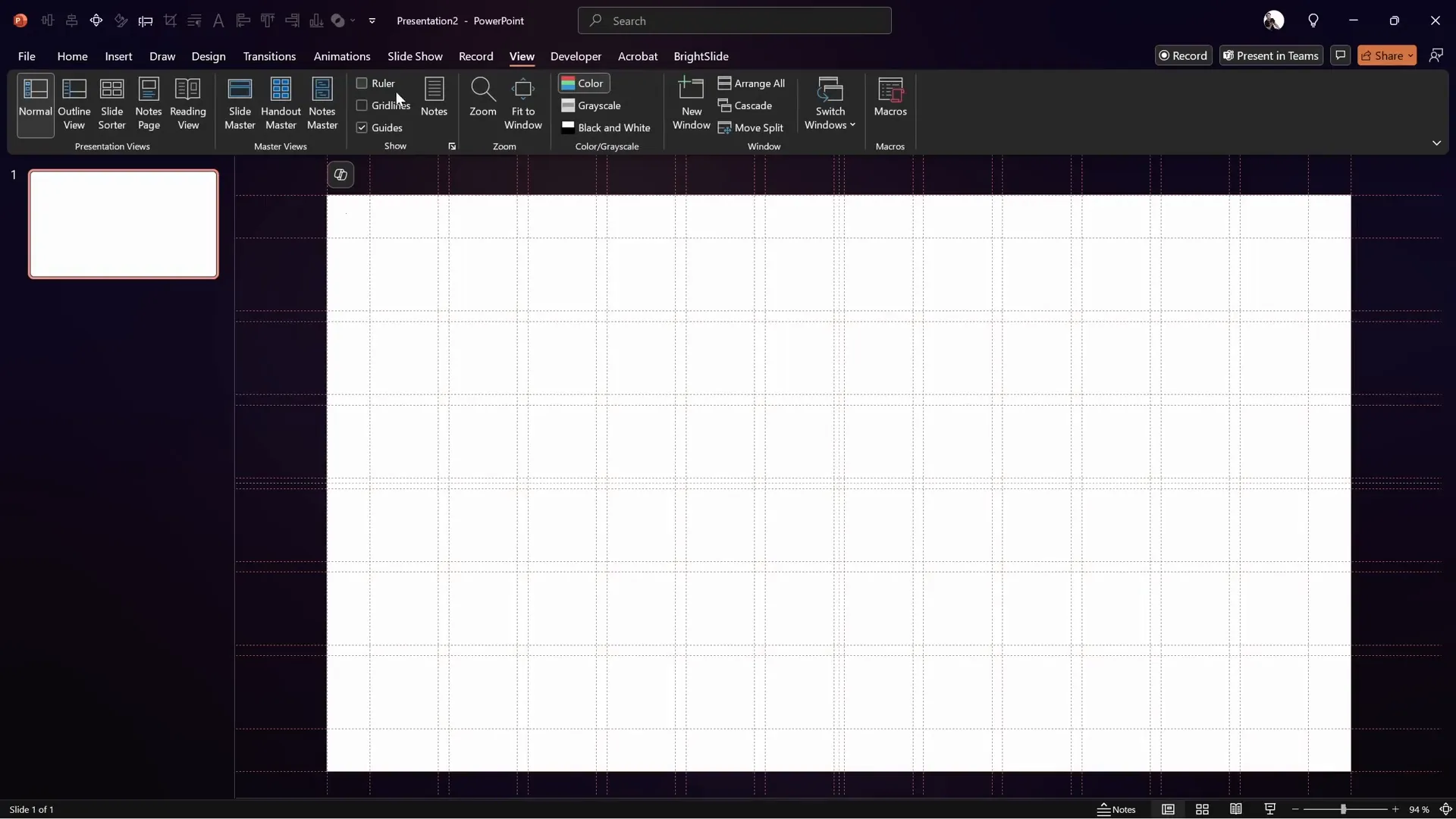Open the Handout Master view
Screen dimensions: 1456x819
coord(281,102)
